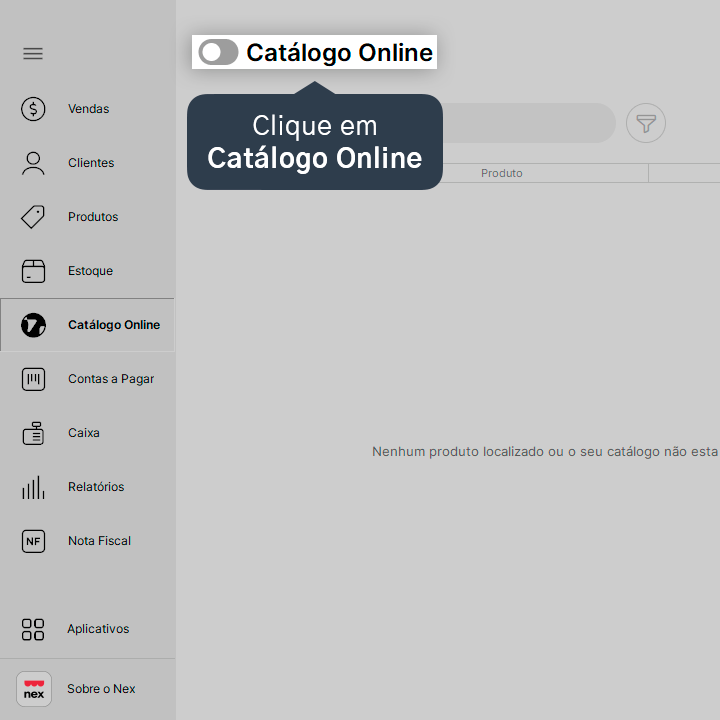Open Produtos from sidebar label

(x=93, y=217)
